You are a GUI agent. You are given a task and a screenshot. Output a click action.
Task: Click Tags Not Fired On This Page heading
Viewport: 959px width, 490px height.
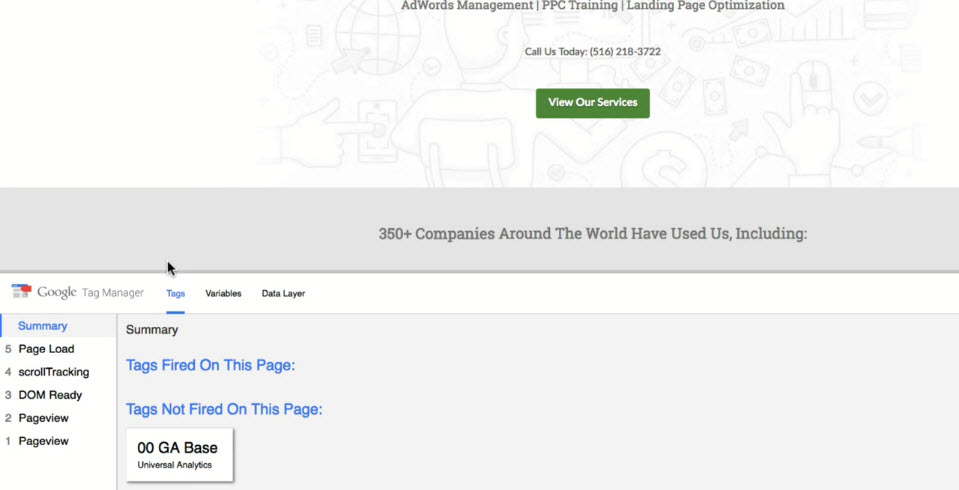click(x=224, y=409)
